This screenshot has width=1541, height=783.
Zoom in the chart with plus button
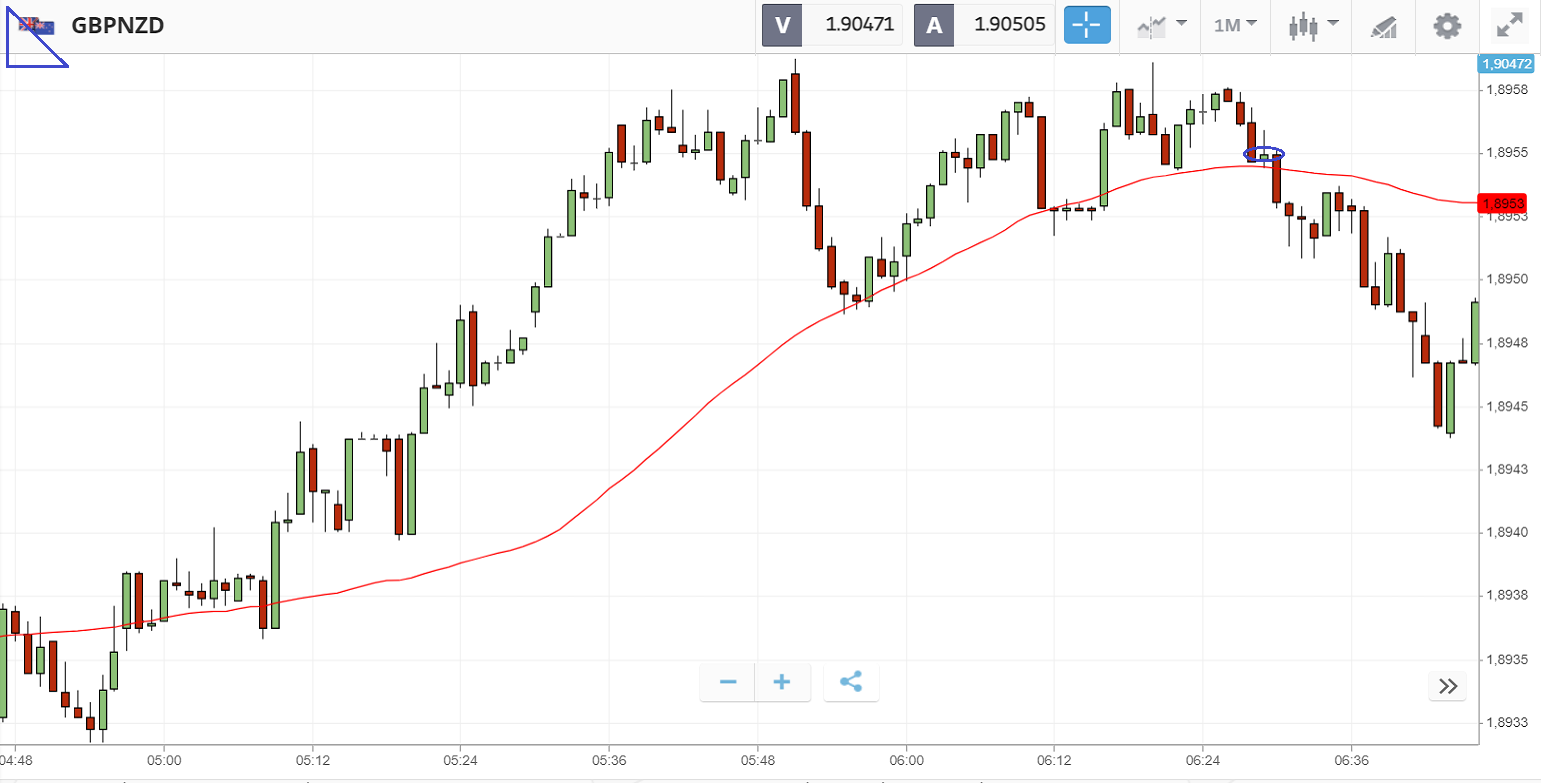click(782, 682)
